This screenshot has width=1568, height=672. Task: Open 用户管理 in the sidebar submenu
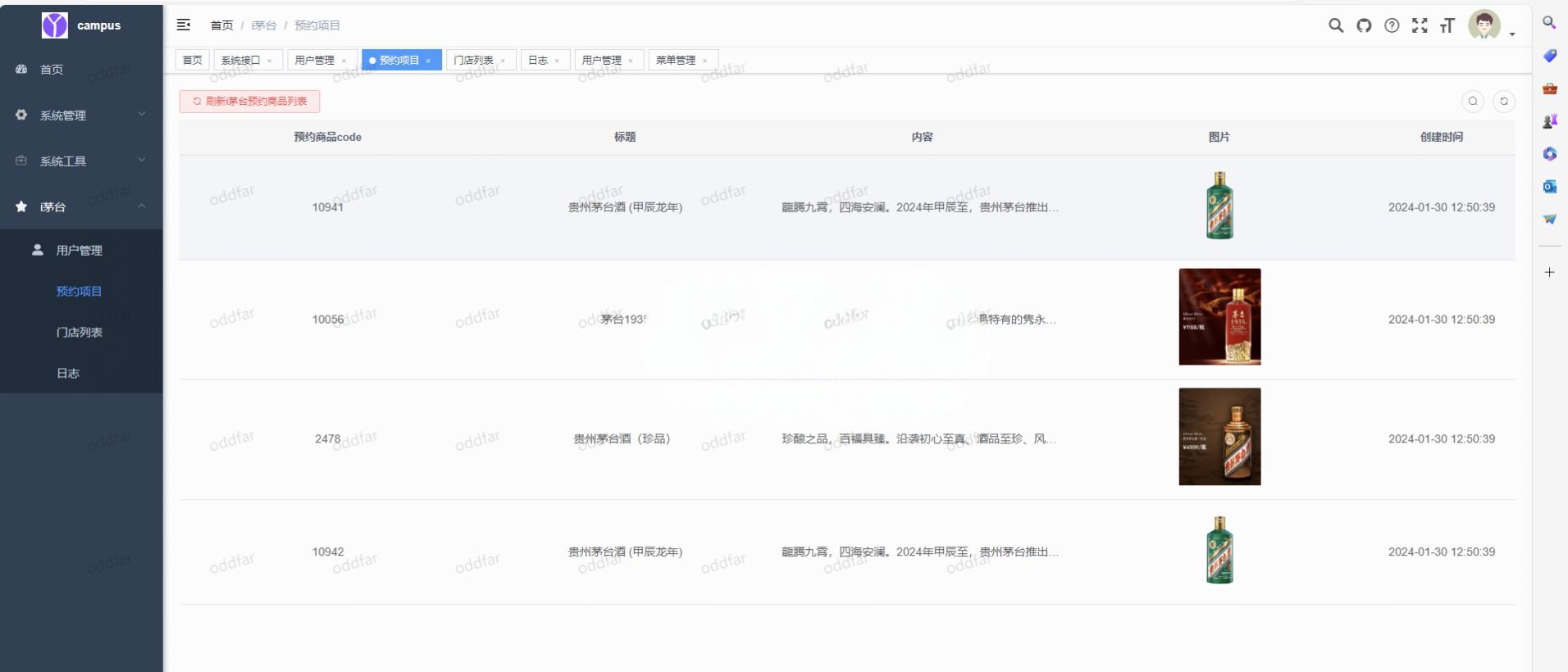click(x=81, y=251)
